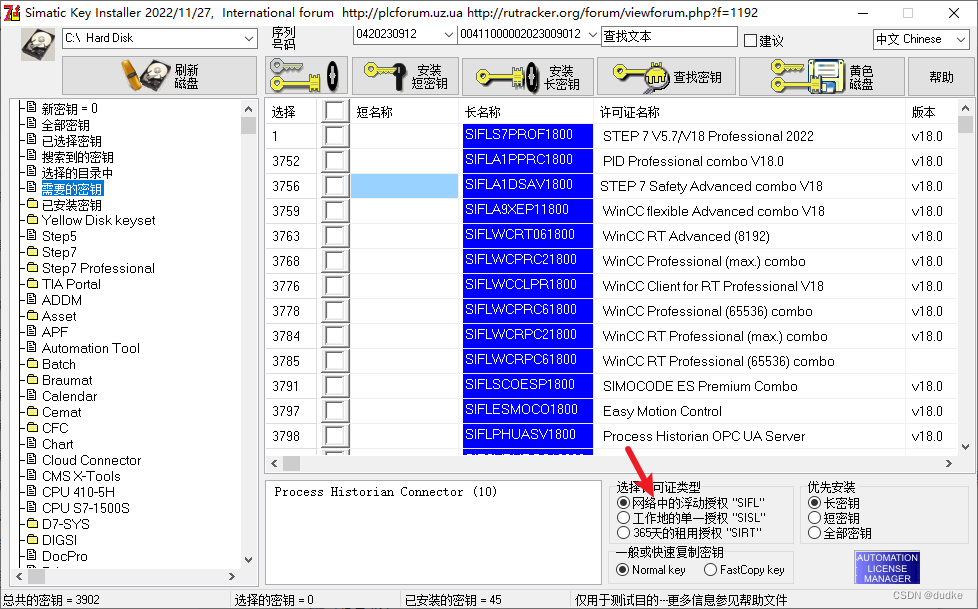Image resolution: width=978 pixels, height=609 pixels.
Task: Open the C:\ Hard Disk drive dropdown
Action: tap(249, 39)
